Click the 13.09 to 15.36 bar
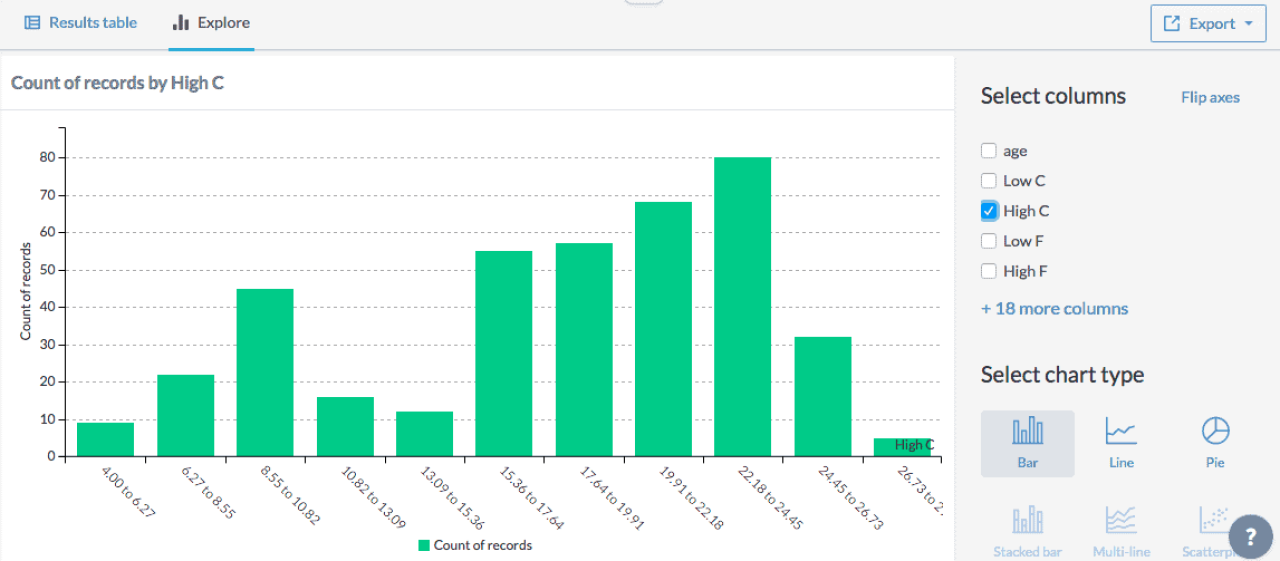The image size is (1280, 561). (424, 434)
